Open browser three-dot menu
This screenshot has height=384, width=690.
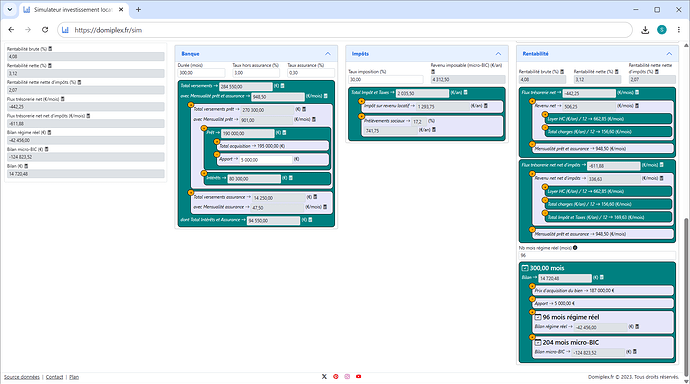click(x=679, y=30)
